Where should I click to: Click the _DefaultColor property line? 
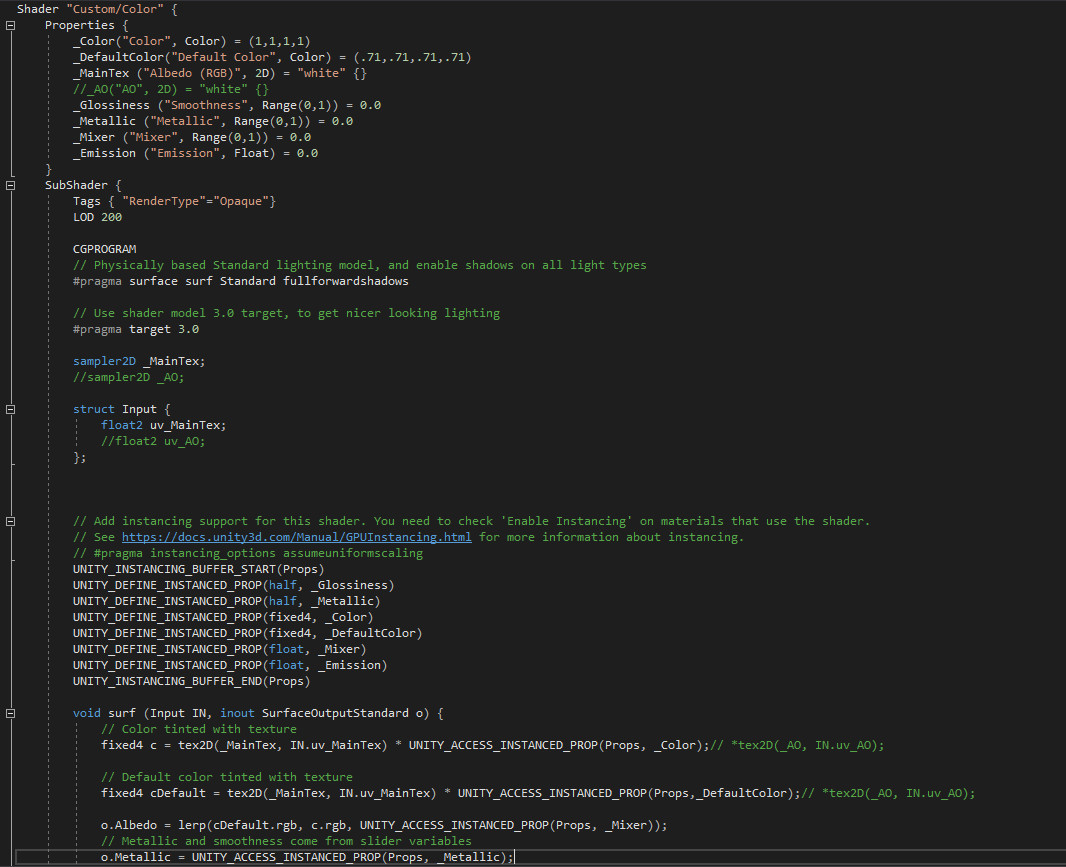pyautogui.click(x=272, y=57)
